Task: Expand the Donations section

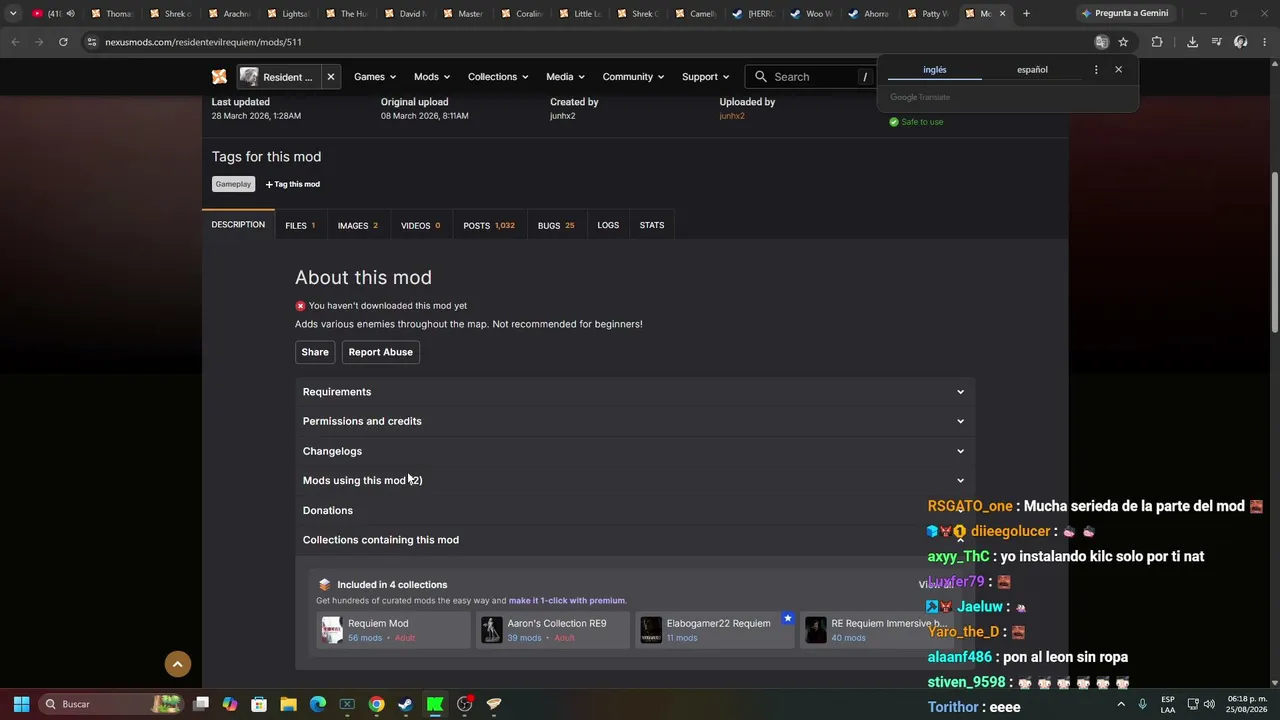Action: coord(635,510)
